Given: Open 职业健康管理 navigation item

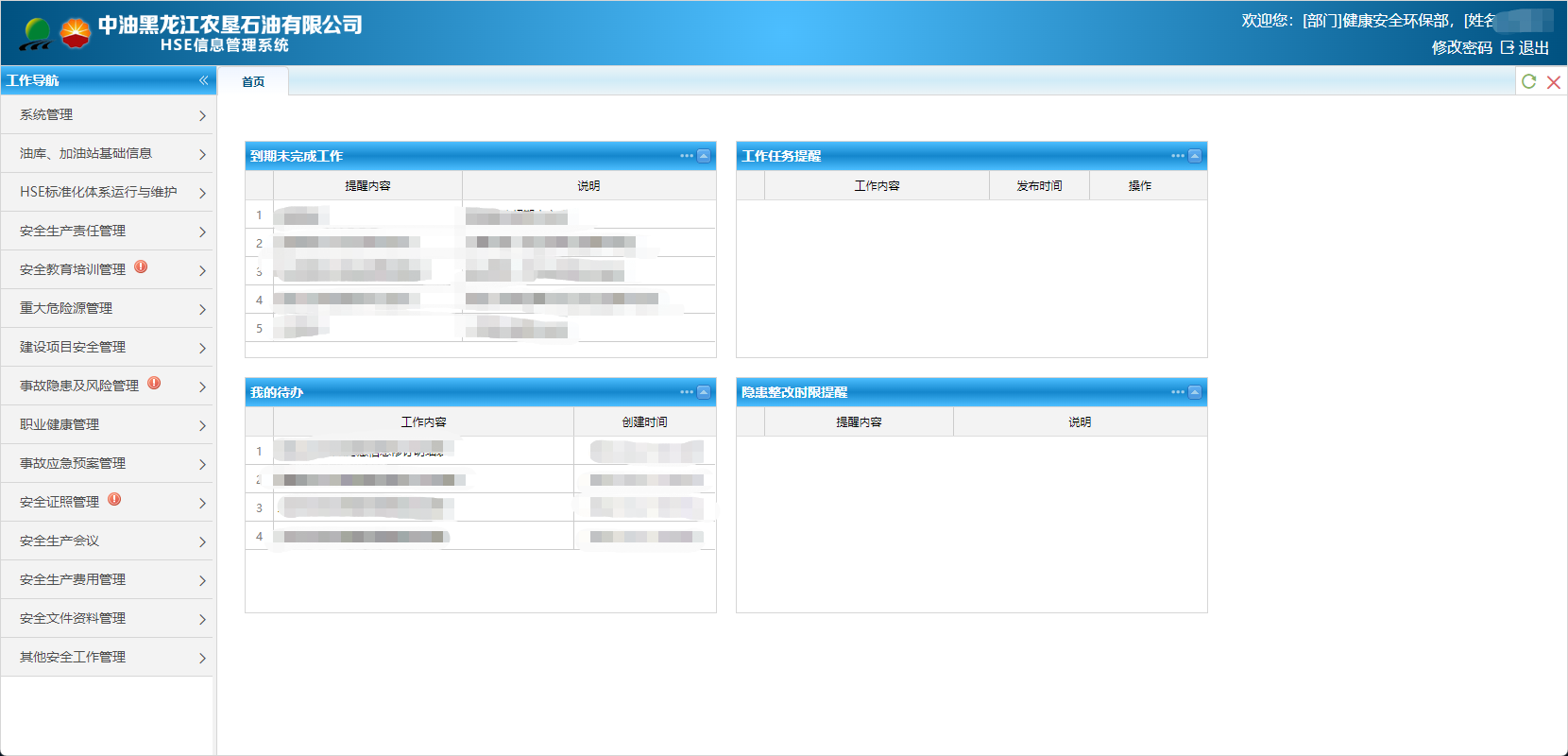Looking at the screenshot, I should click(x=107, y=424).
